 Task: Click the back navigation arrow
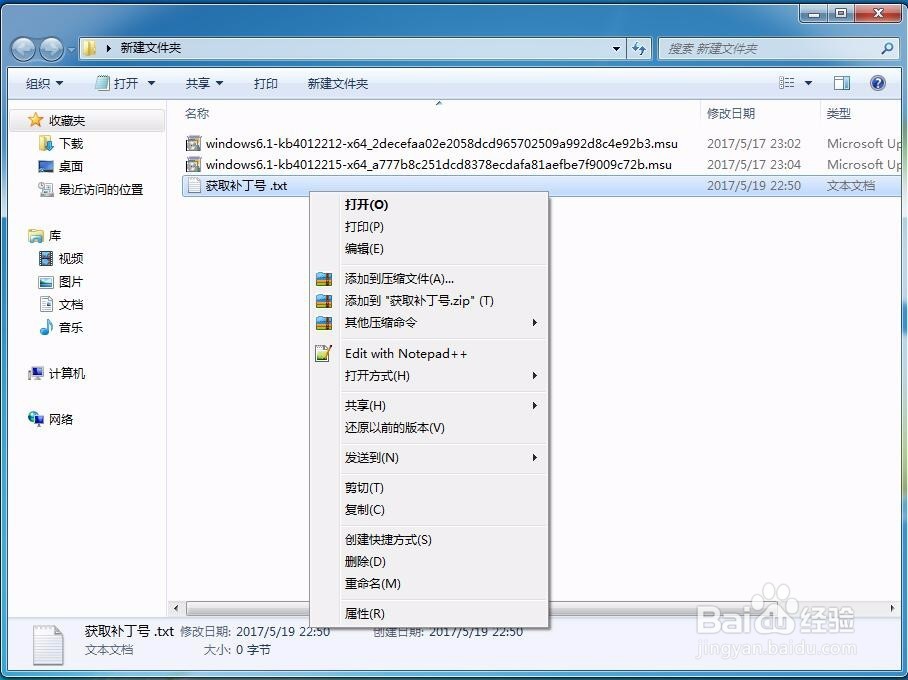tap(22, 47)
